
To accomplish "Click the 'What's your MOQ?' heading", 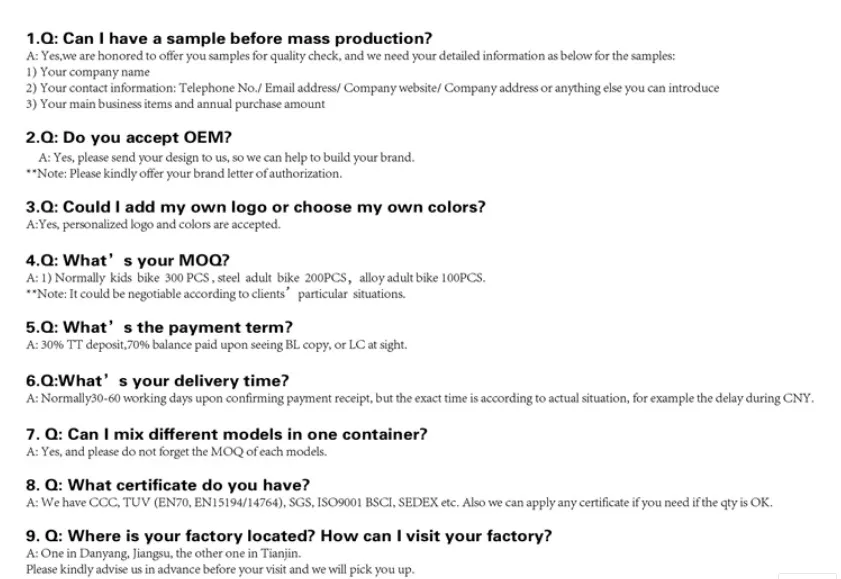I will click(127, 259).
